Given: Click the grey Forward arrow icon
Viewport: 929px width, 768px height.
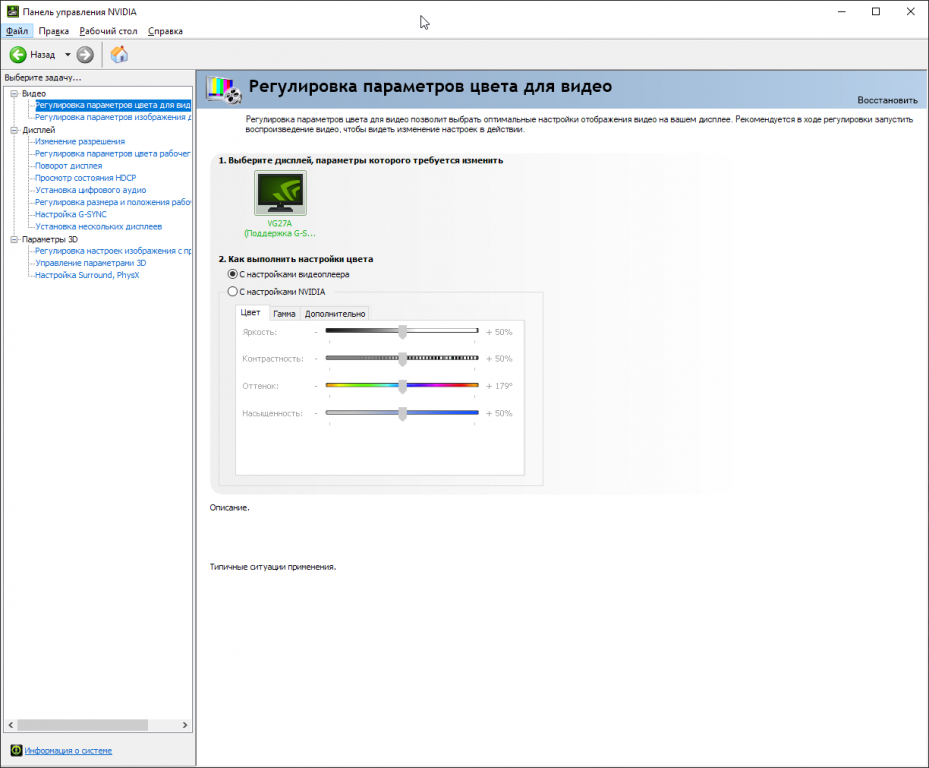Looking at the screenshot, I should (85, 55).
